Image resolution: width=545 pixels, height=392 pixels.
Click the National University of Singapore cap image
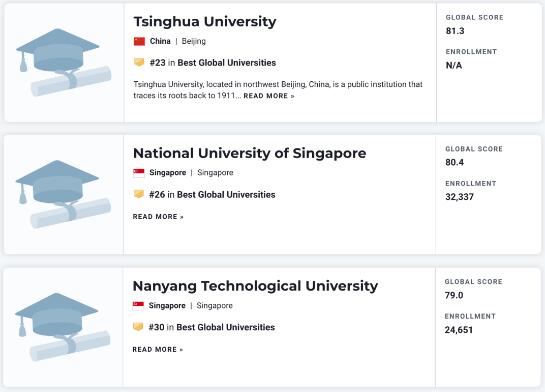[x=63, y=194]
